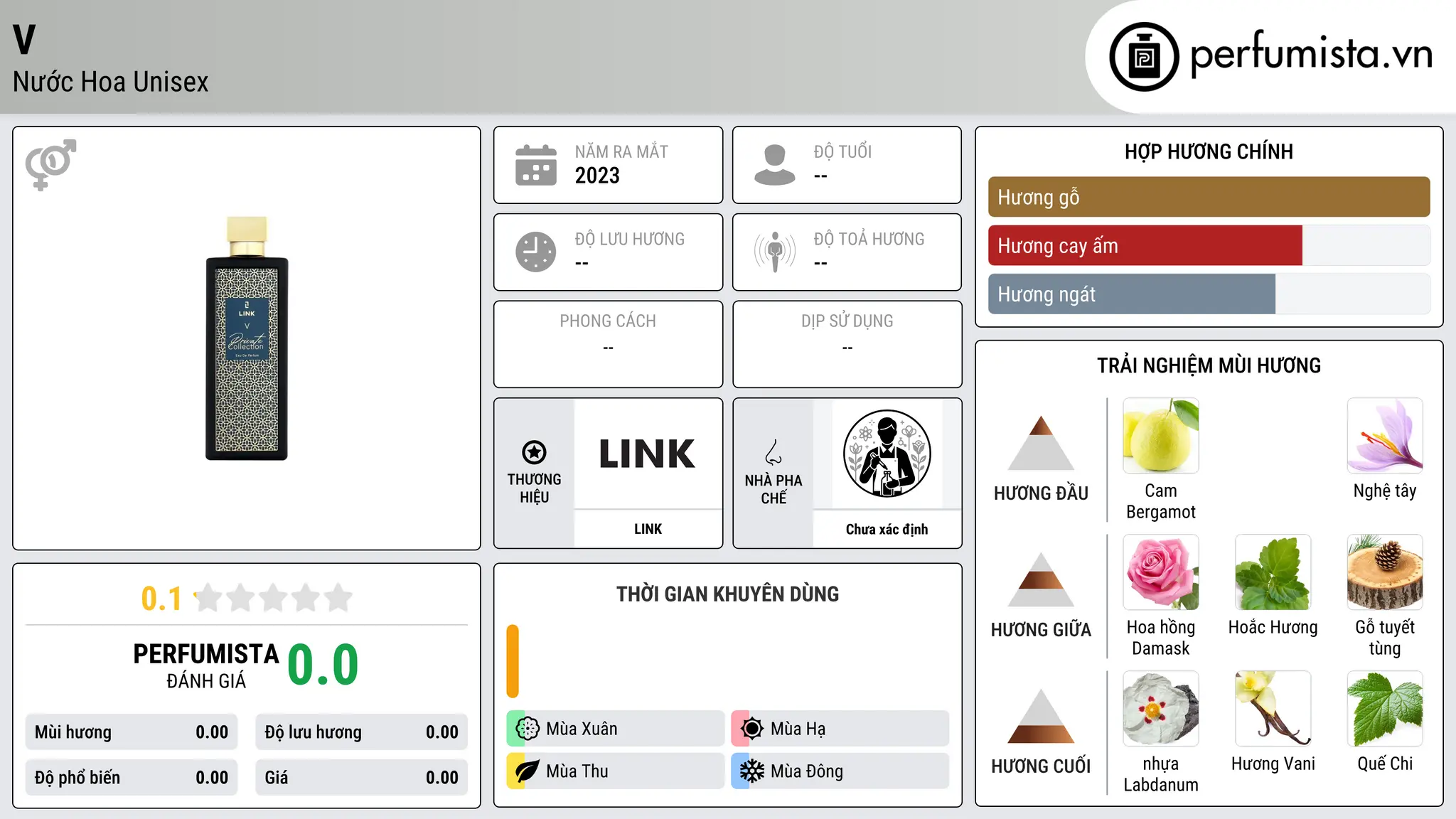Viewport: 1456px width, 819px height.
Task: Open the Quế Chi note image
Action: point(1385,709)
